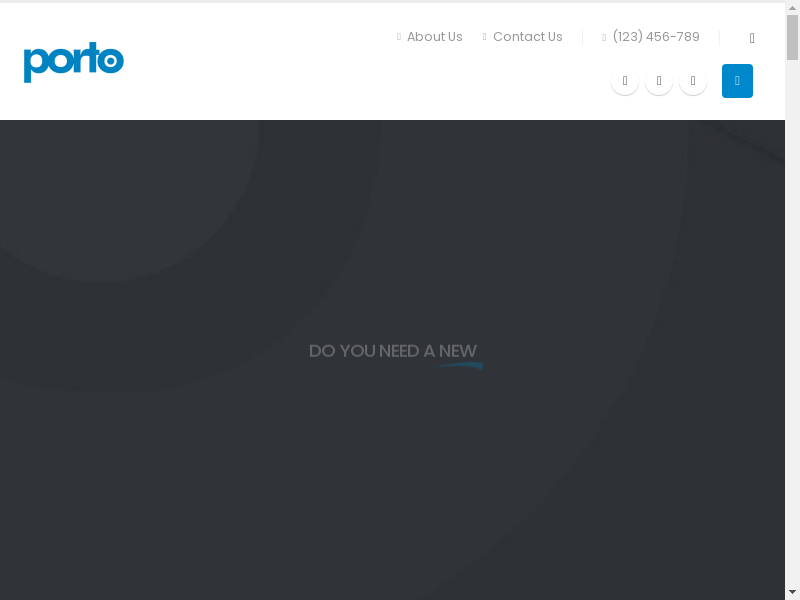Open search via top-right header icon
Viewport: 800px width, 600px height.
coord(752,38)
